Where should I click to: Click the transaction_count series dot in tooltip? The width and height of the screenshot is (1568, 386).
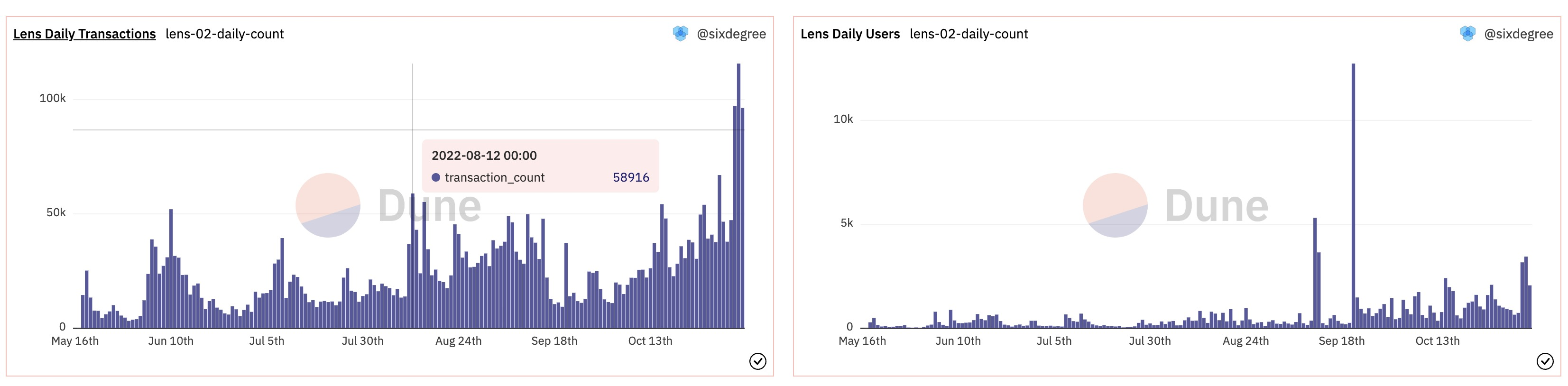click(436, 178)
